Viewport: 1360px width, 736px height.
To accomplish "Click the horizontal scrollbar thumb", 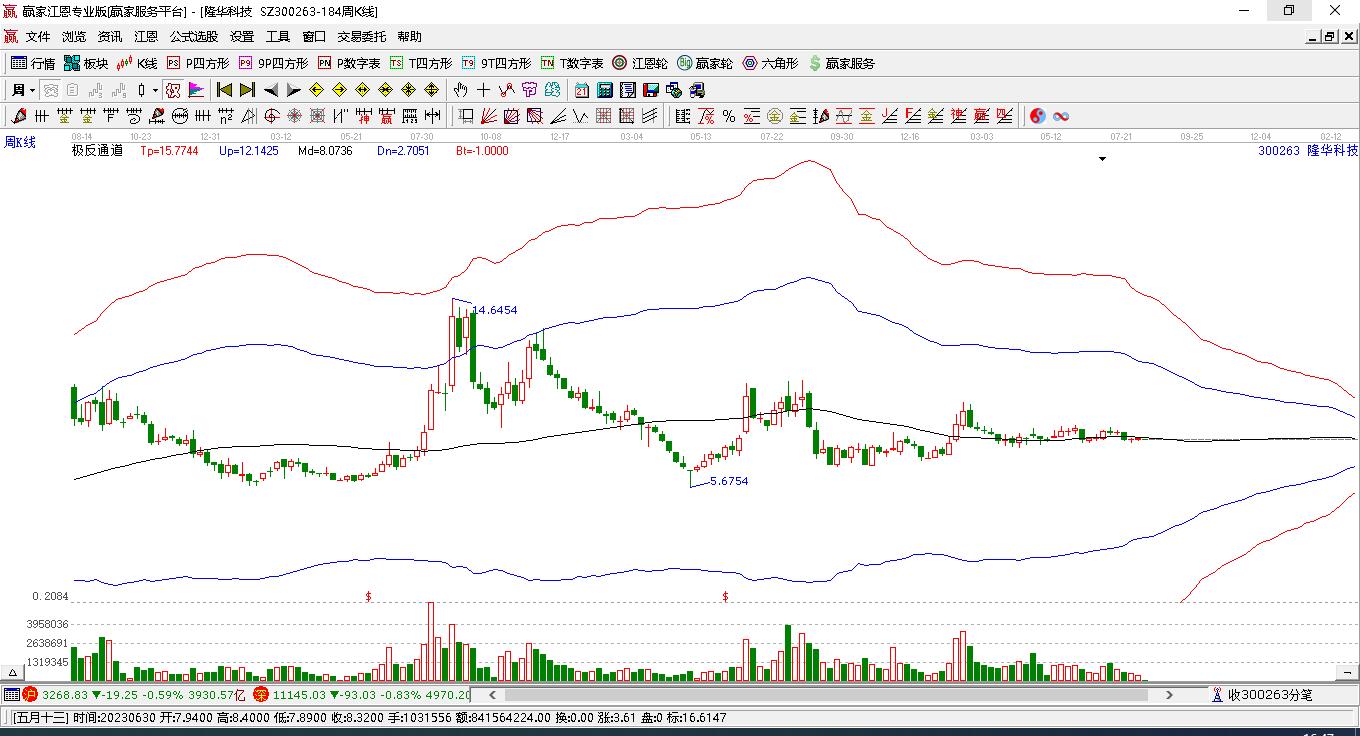I will tap(824, 695).
